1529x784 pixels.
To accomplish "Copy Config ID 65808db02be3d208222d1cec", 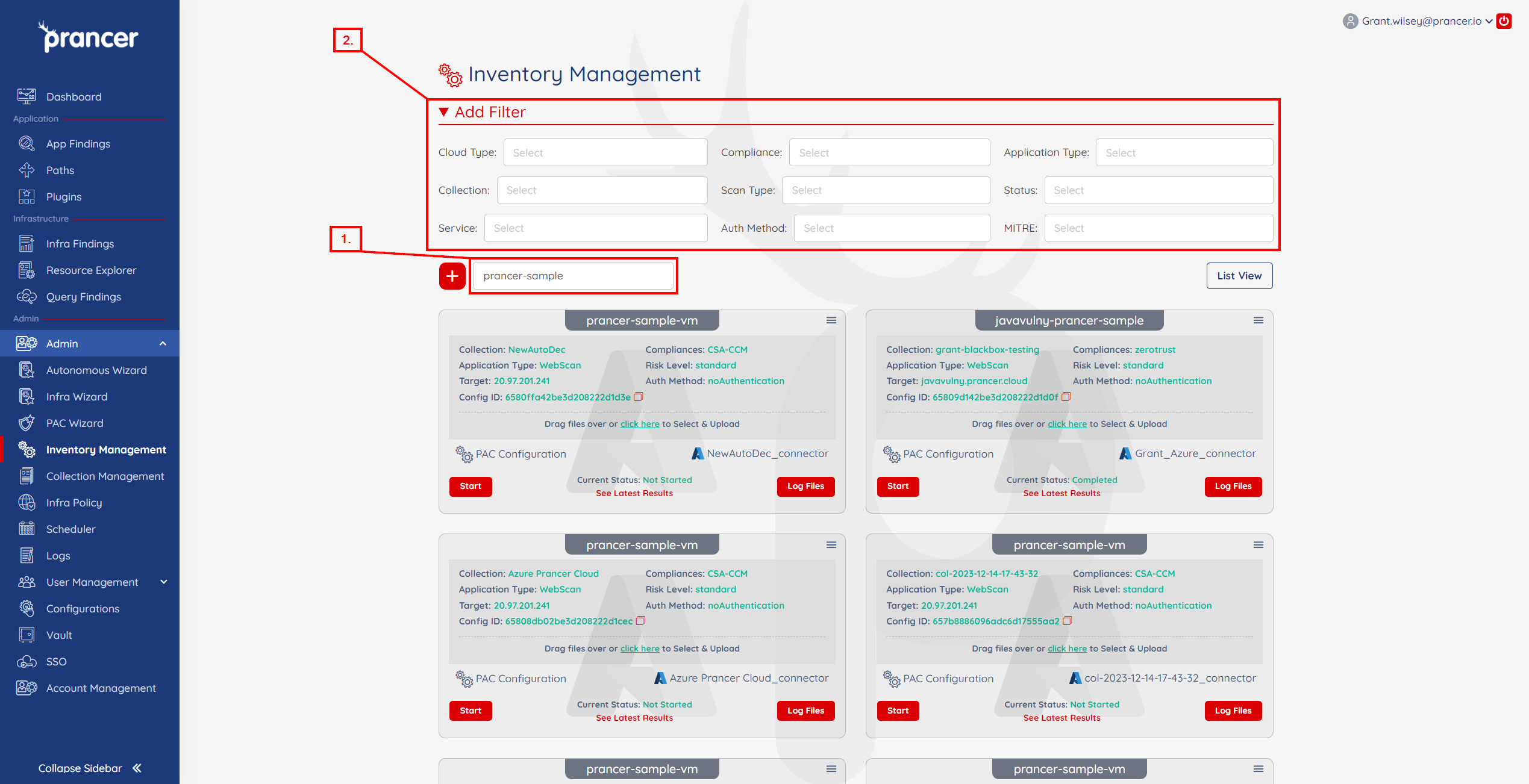I will pos(640,621).
